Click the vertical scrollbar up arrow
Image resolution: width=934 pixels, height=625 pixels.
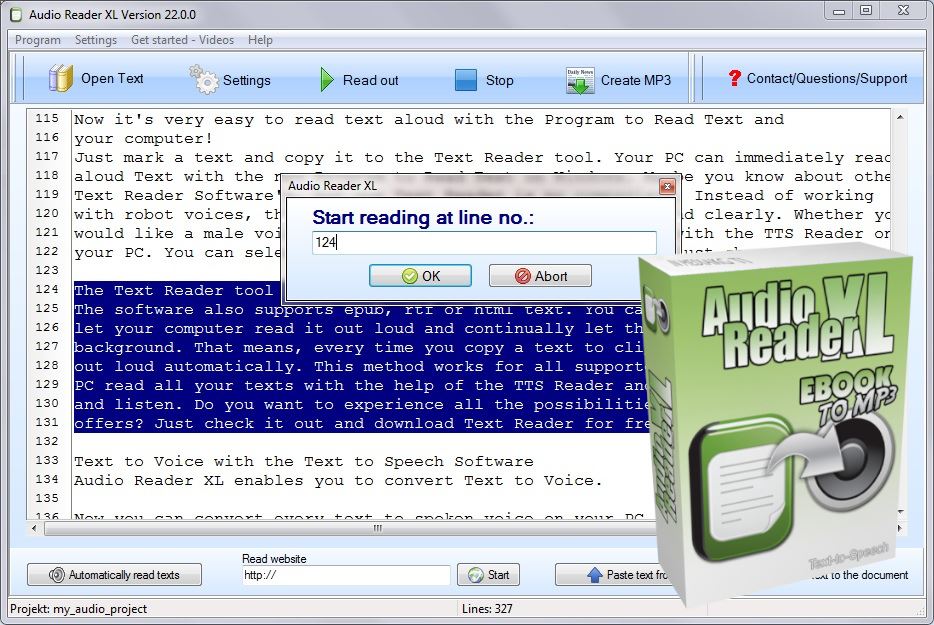pos(899,117)
